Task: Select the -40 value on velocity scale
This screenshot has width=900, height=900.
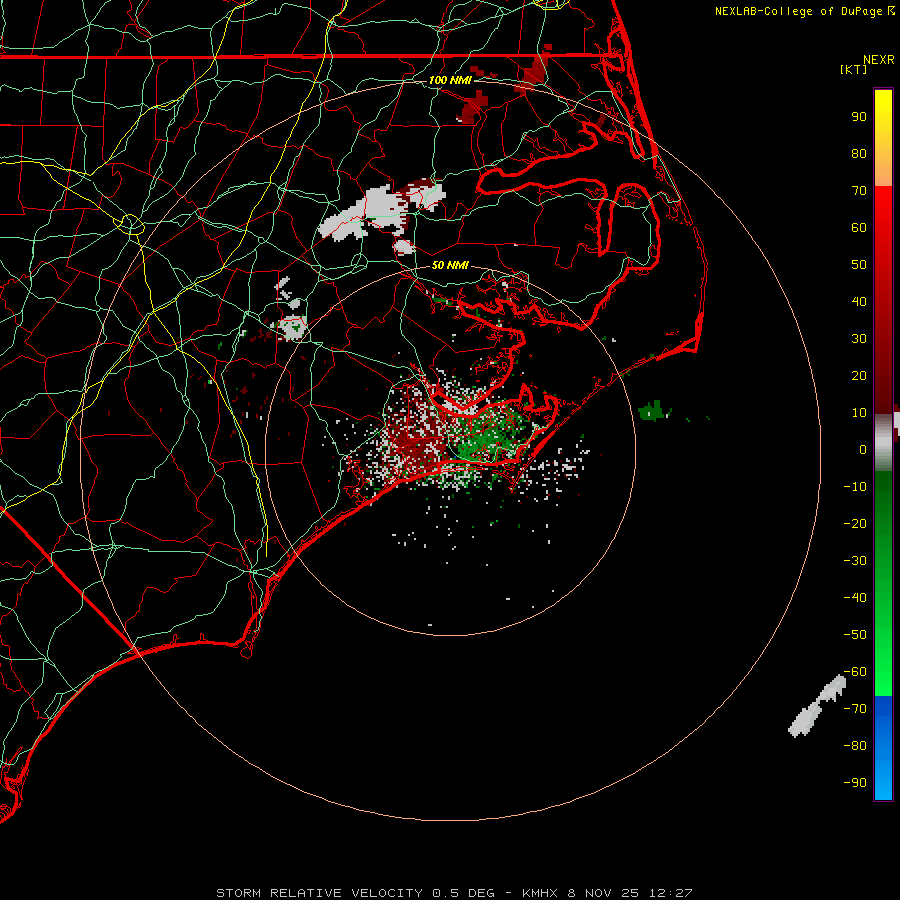Action: click(x=855, y=598)
